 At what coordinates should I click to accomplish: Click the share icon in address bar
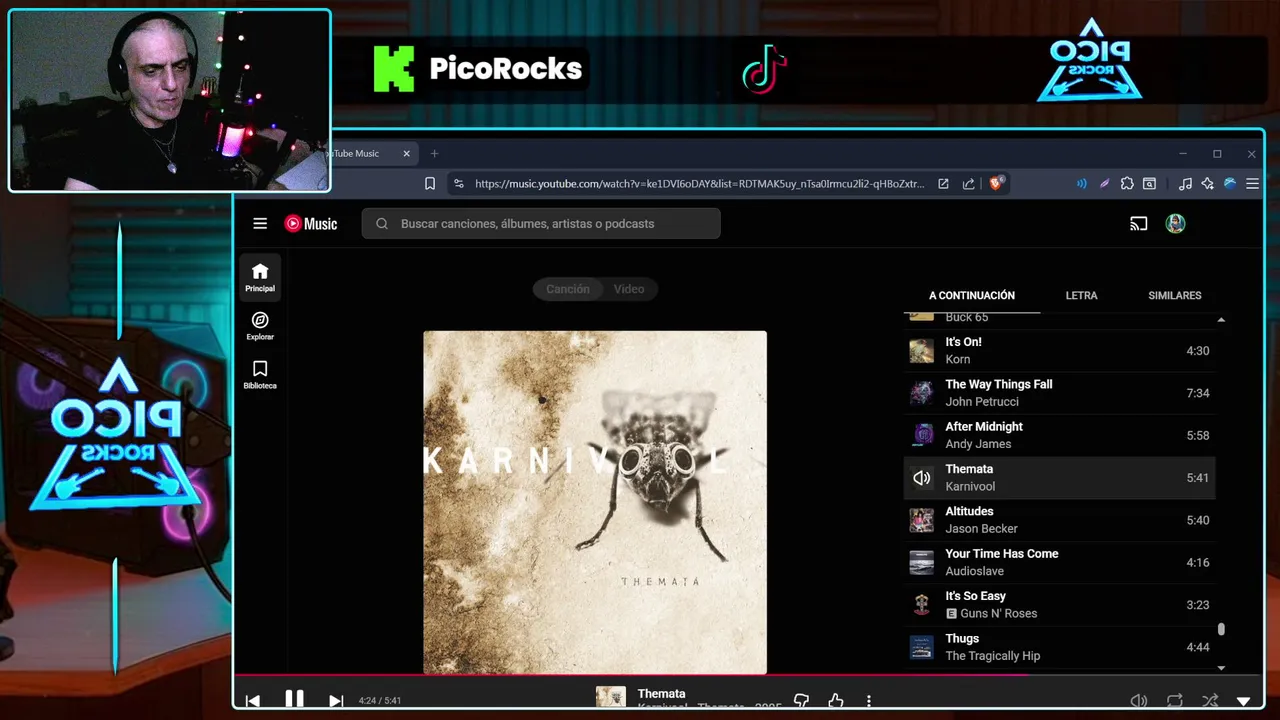(x=969, y=184)
